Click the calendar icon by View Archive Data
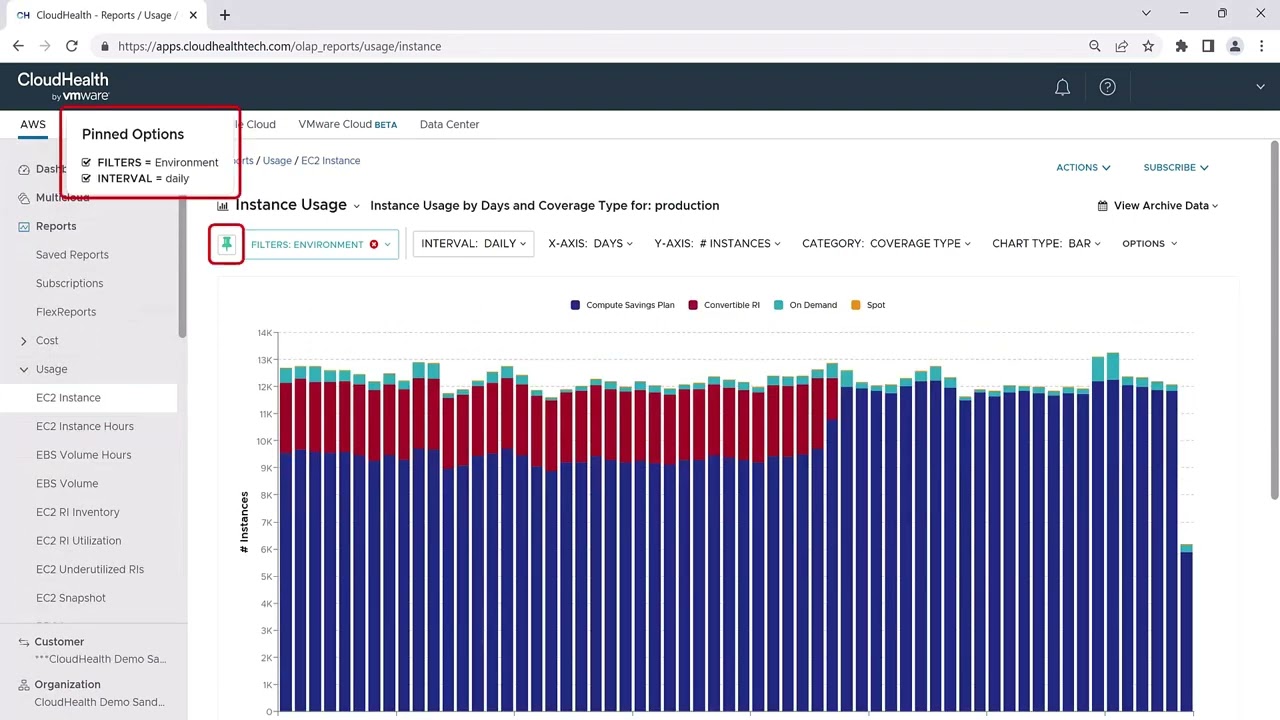The width and height of the screenshot is (1280, 720). coord(1103,206)
